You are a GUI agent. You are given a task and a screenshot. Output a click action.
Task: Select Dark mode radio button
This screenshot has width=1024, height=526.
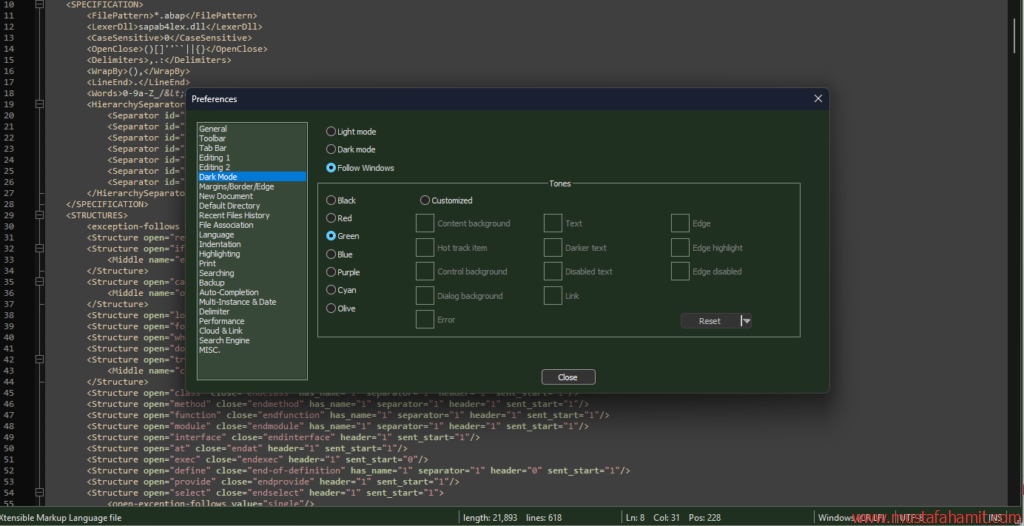pos(332,150)
